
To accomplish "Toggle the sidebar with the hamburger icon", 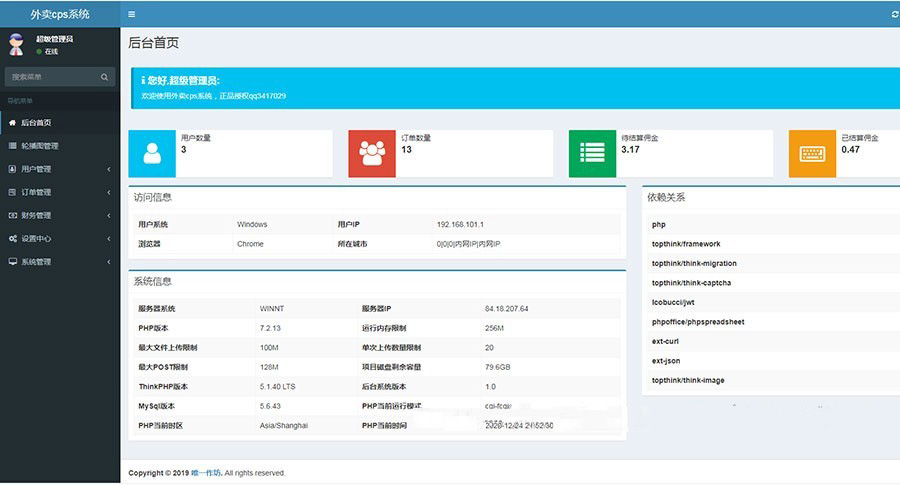I will (x=132, y=14).
